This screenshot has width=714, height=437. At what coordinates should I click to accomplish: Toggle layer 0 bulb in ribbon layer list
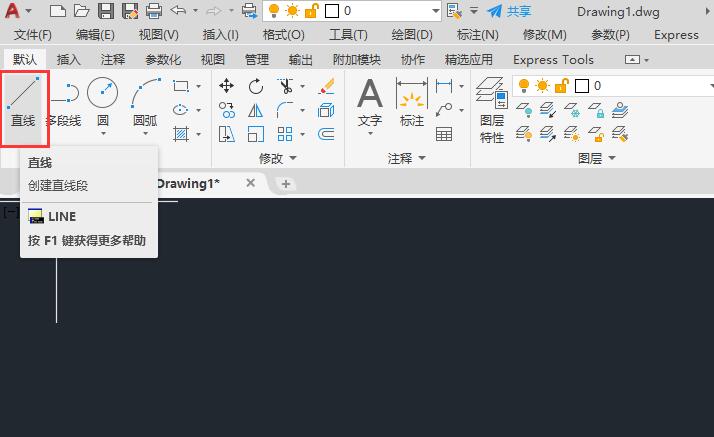tap(524, 86)
